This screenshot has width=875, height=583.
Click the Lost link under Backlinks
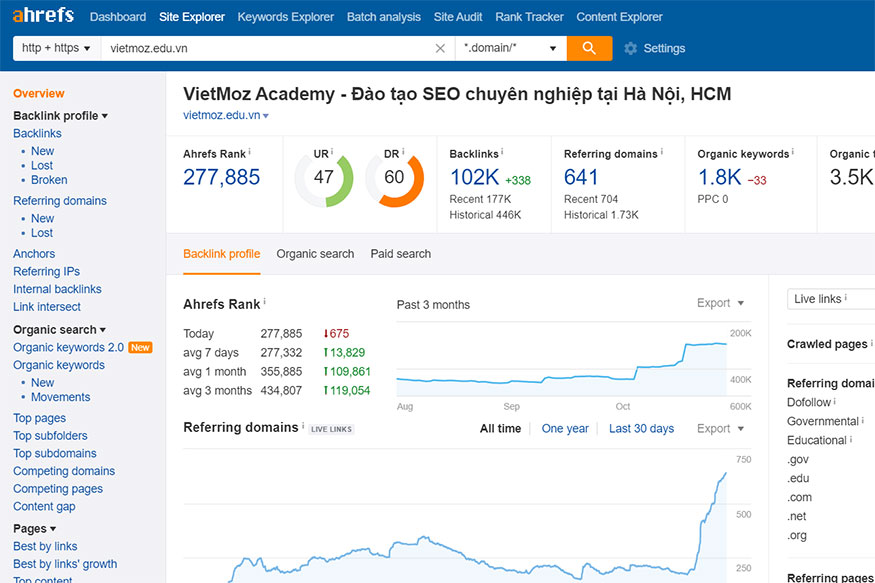tap(42, 166)
